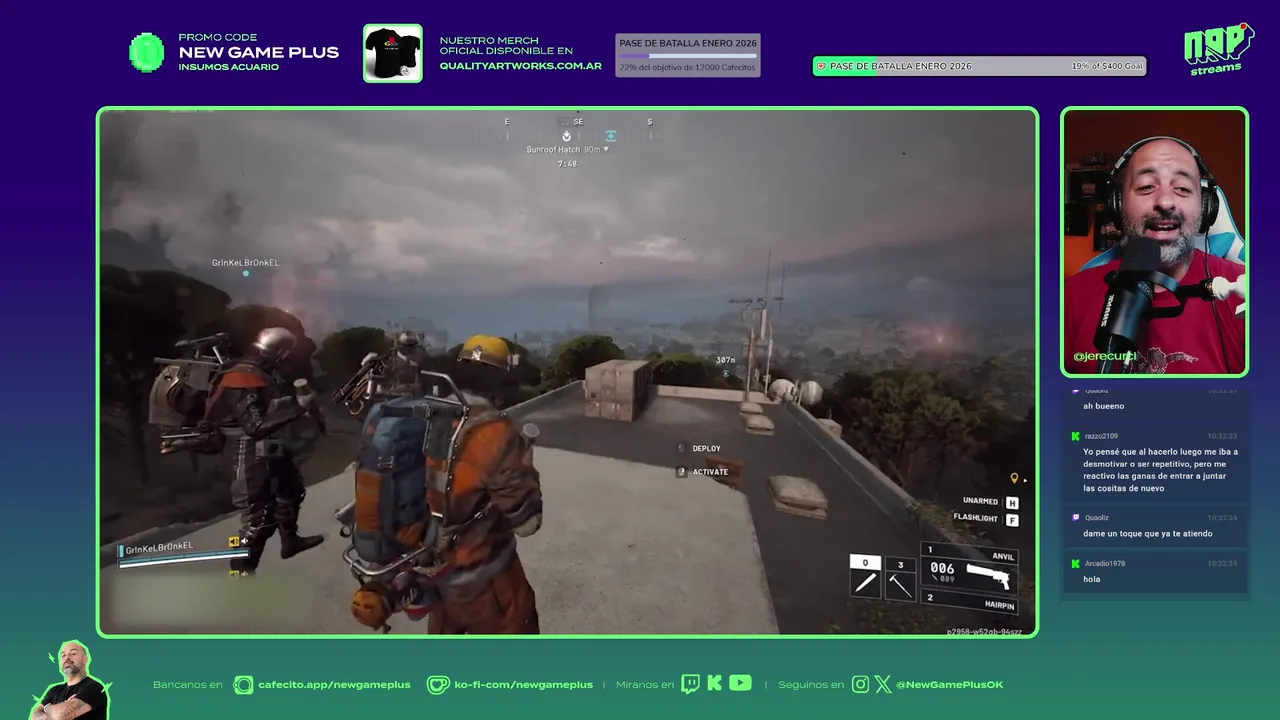Open the qualityartworks.com.ar merch link
This screenshot has height=720, width=1280.
(x=520, y=66)
